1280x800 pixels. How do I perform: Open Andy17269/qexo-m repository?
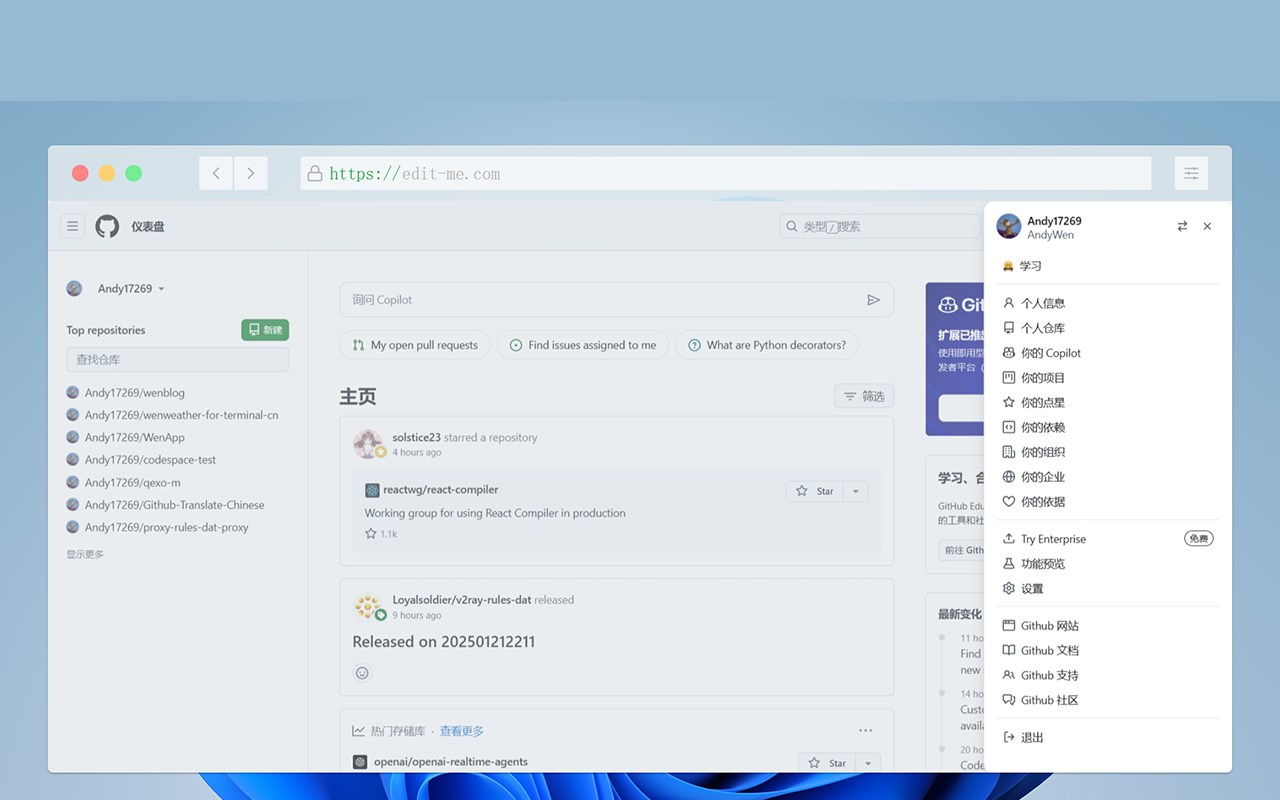point(133,483)
